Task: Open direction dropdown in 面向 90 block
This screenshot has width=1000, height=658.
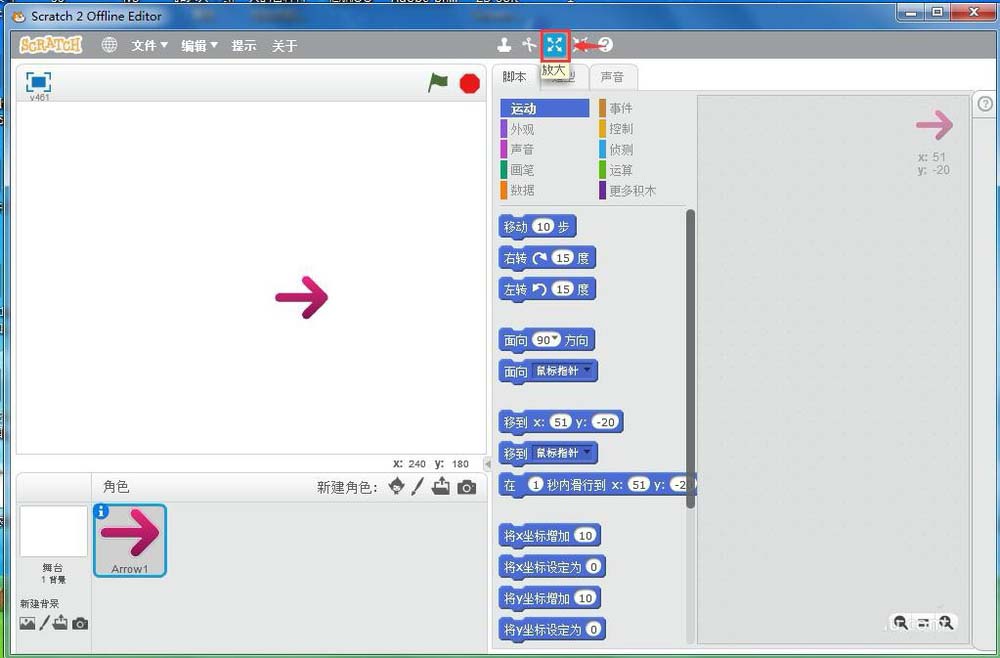Action: coord(556,339)
